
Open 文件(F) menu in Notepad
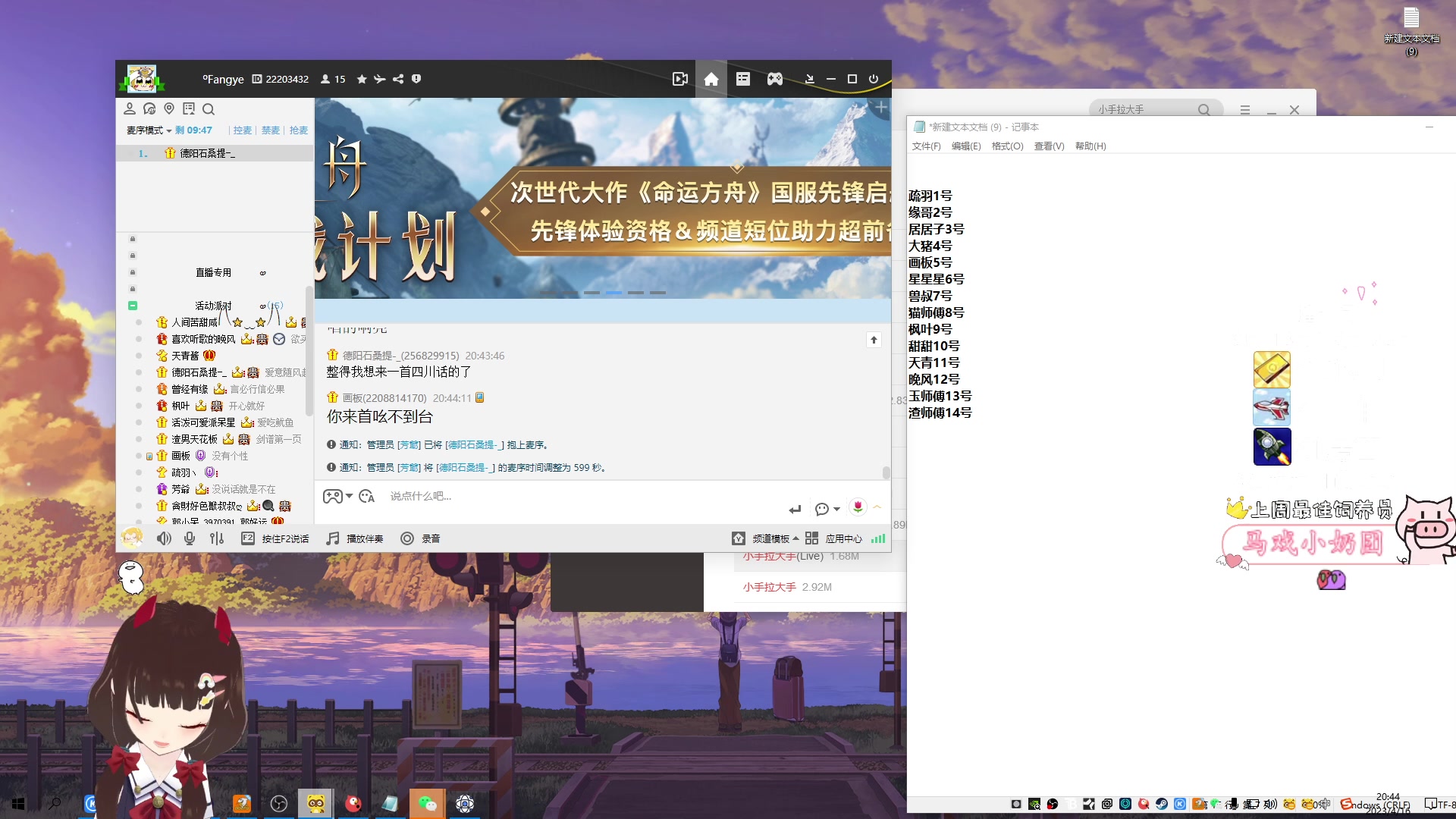(x=926, y=146)
